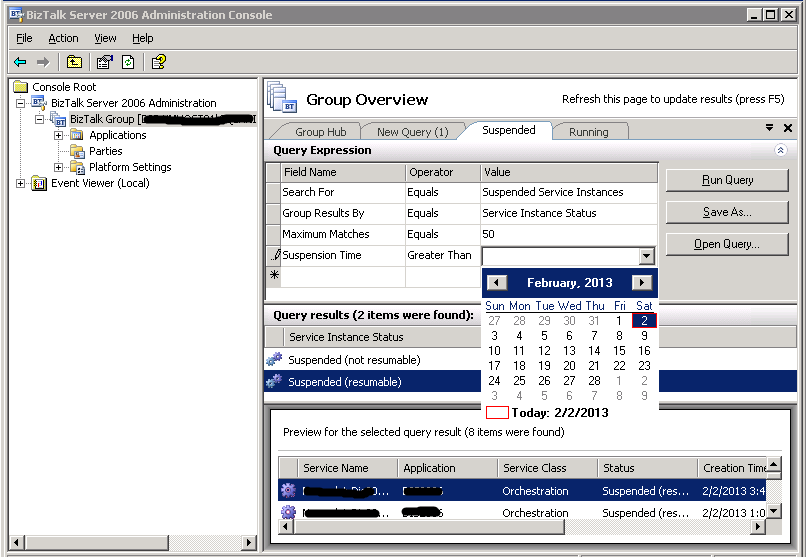Click the Console Root folder icon
The width and height of the screenshot is (806, 557).
coord(21,87)
